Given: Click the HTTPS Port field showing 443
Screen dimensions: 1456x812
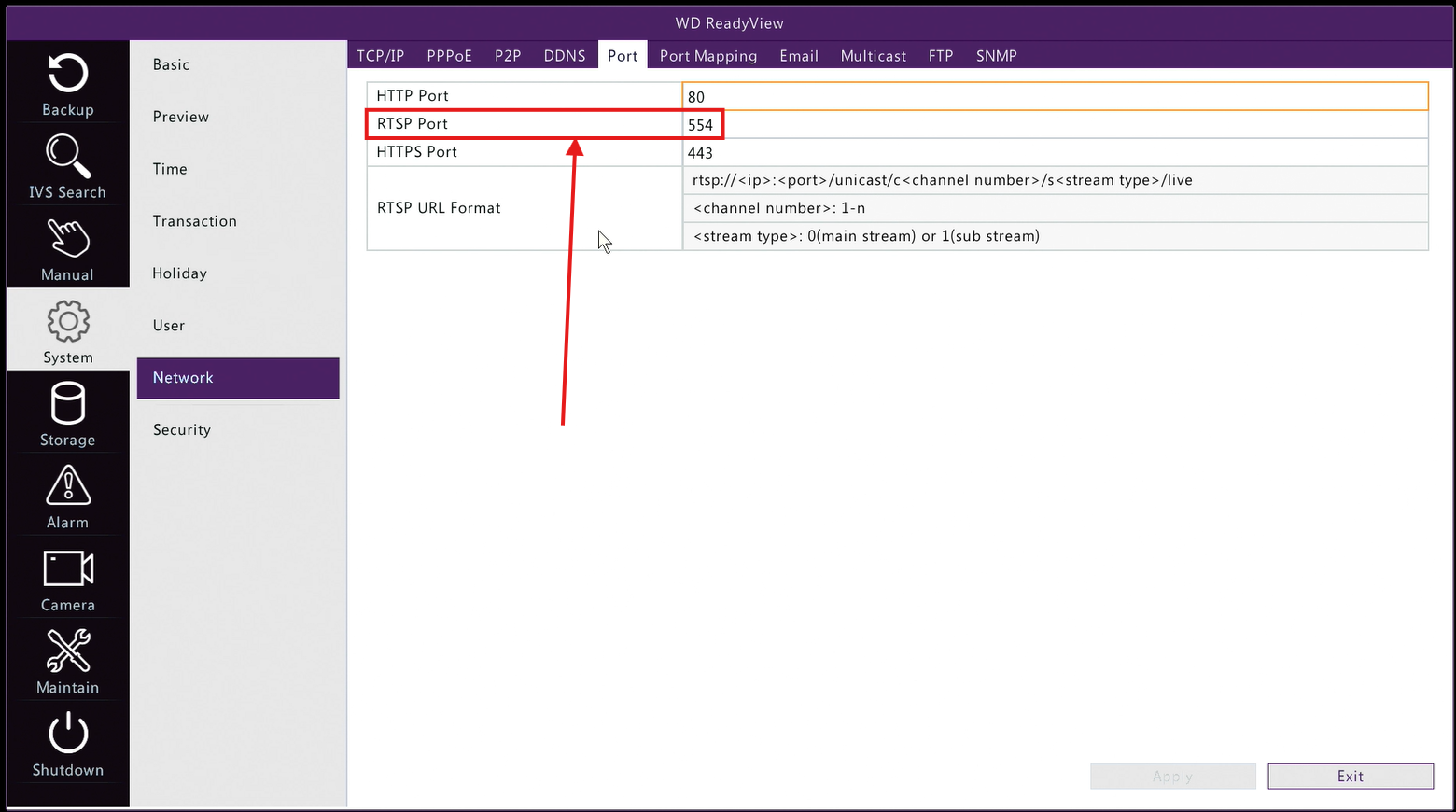Looking at the screenshot, I should tap(1056, 152).
